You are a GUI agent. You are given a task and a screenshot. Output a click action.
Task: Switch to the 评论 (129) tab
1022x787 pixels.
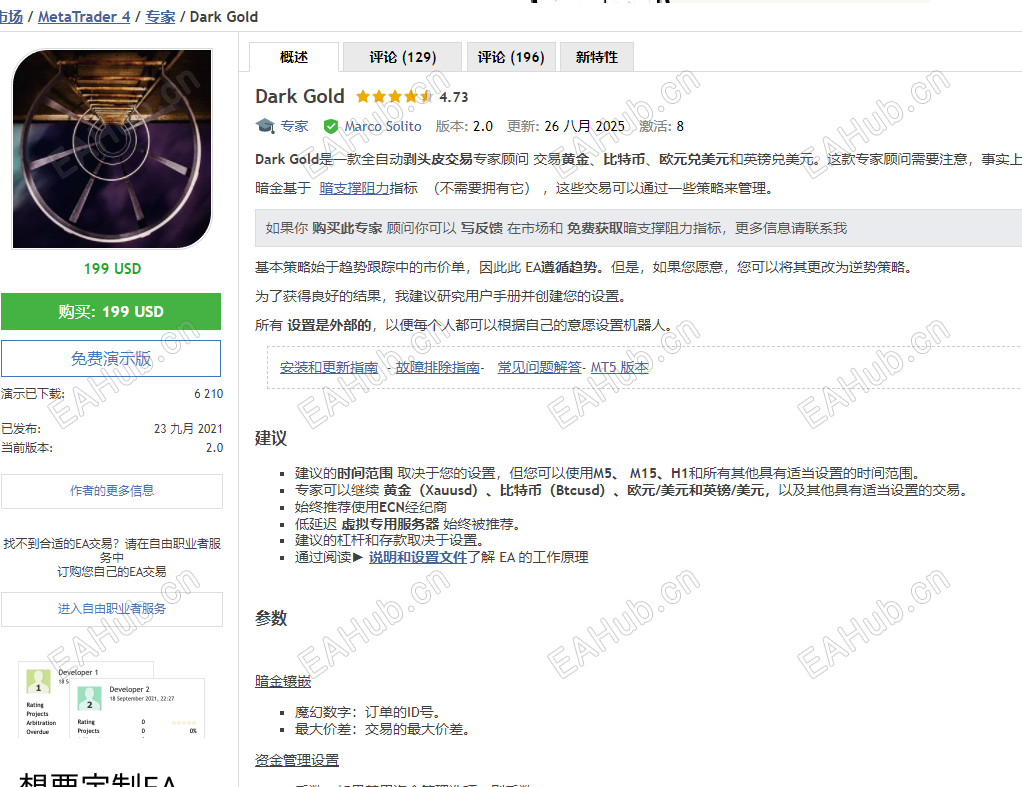(402, 57)
